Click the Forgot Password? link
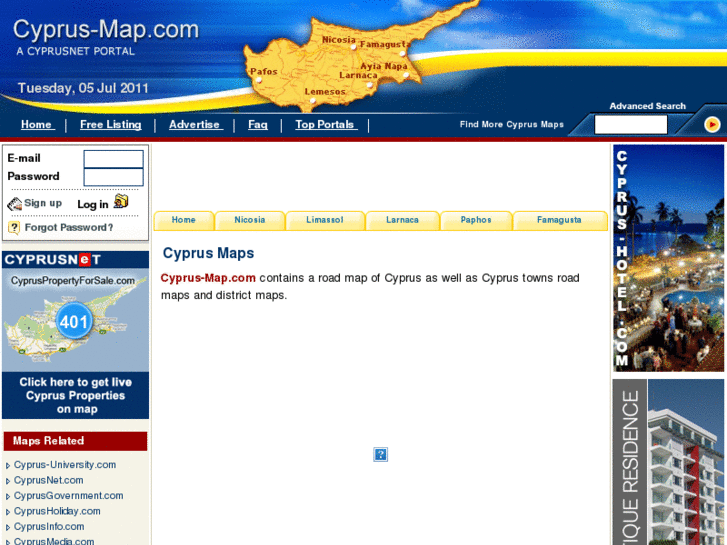727x545 pixels. pyautogui.click(x=69, y=227)
